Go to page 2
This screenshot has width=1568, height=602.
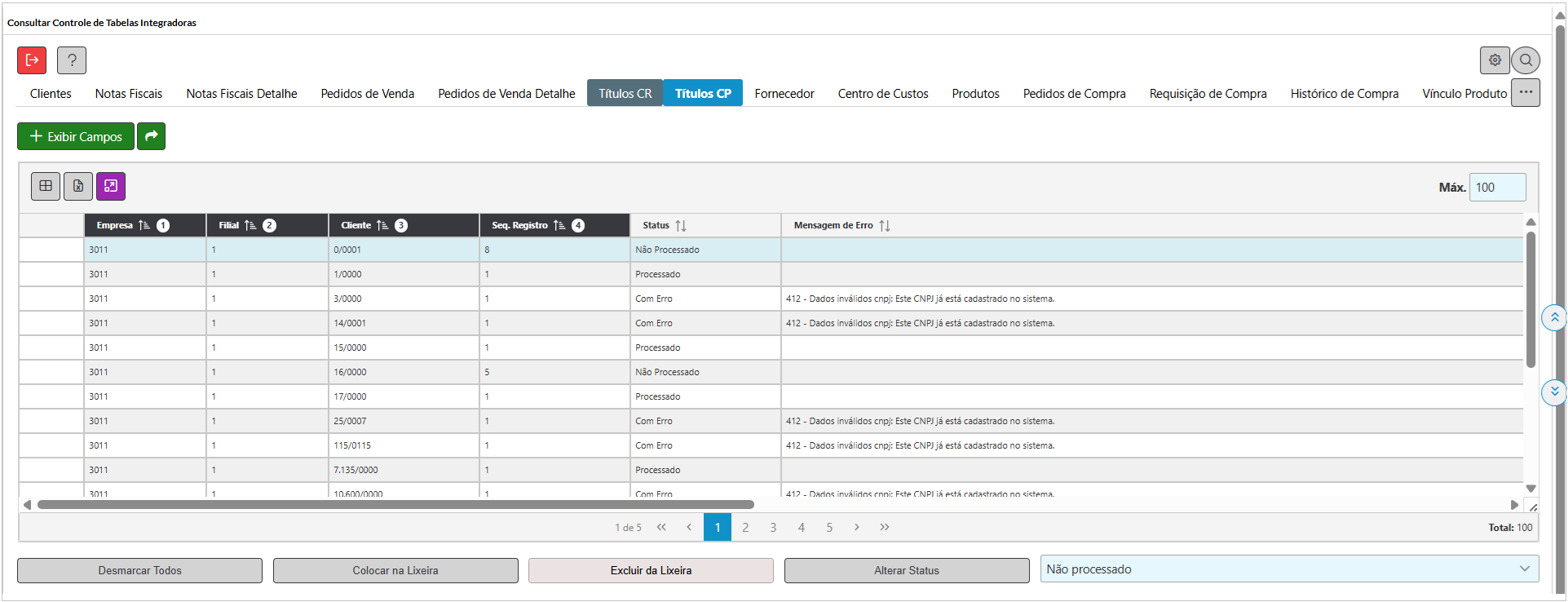(745, 527)
